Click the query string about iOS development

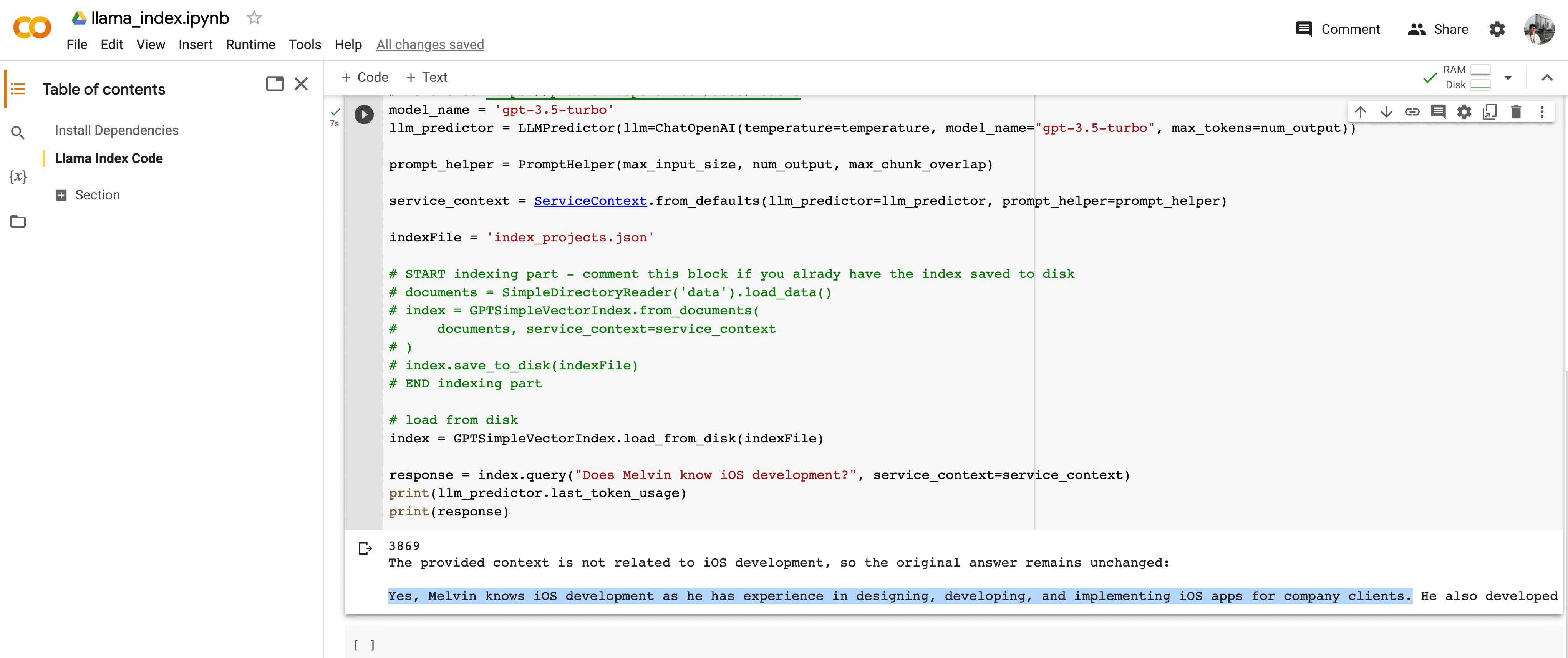click(x=715, y=475)
